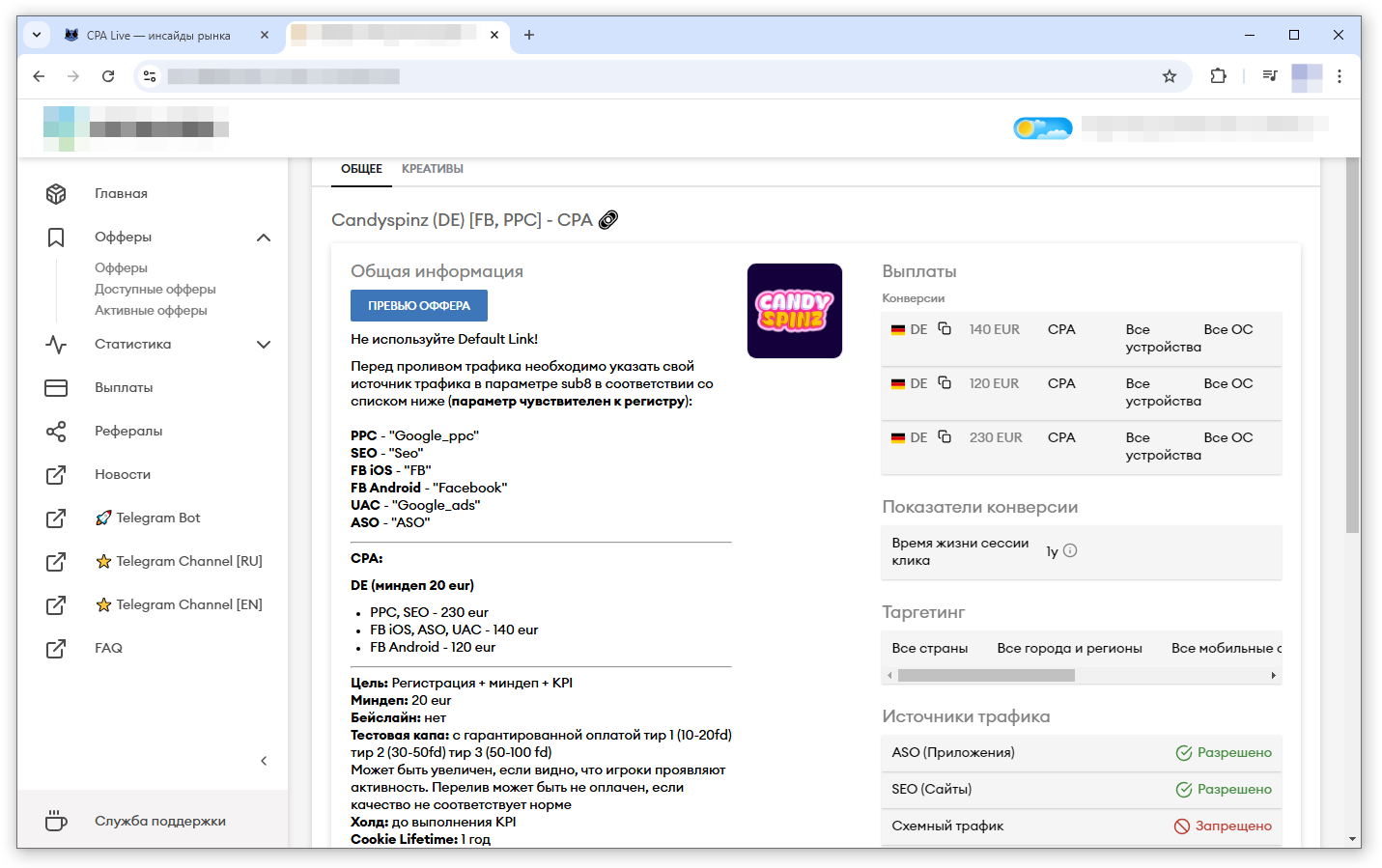Go forward in browser history
This screenshot has height=868, width=1382.
click(x=73, y=76)
